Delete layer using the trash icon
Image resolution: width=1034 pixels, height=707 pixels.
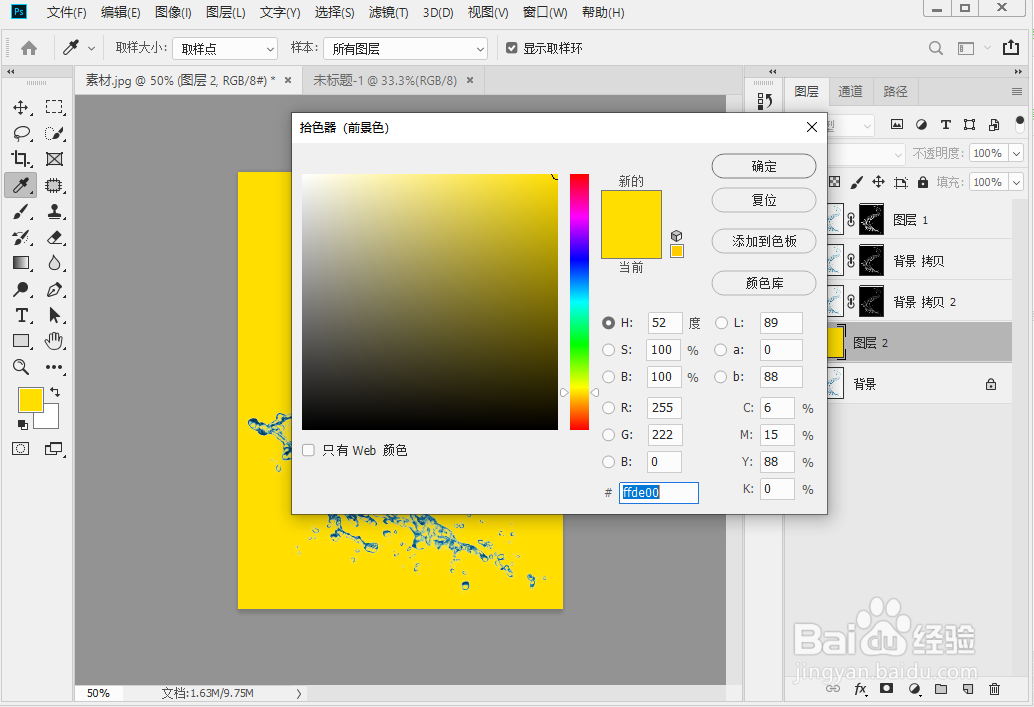(995, 689)
